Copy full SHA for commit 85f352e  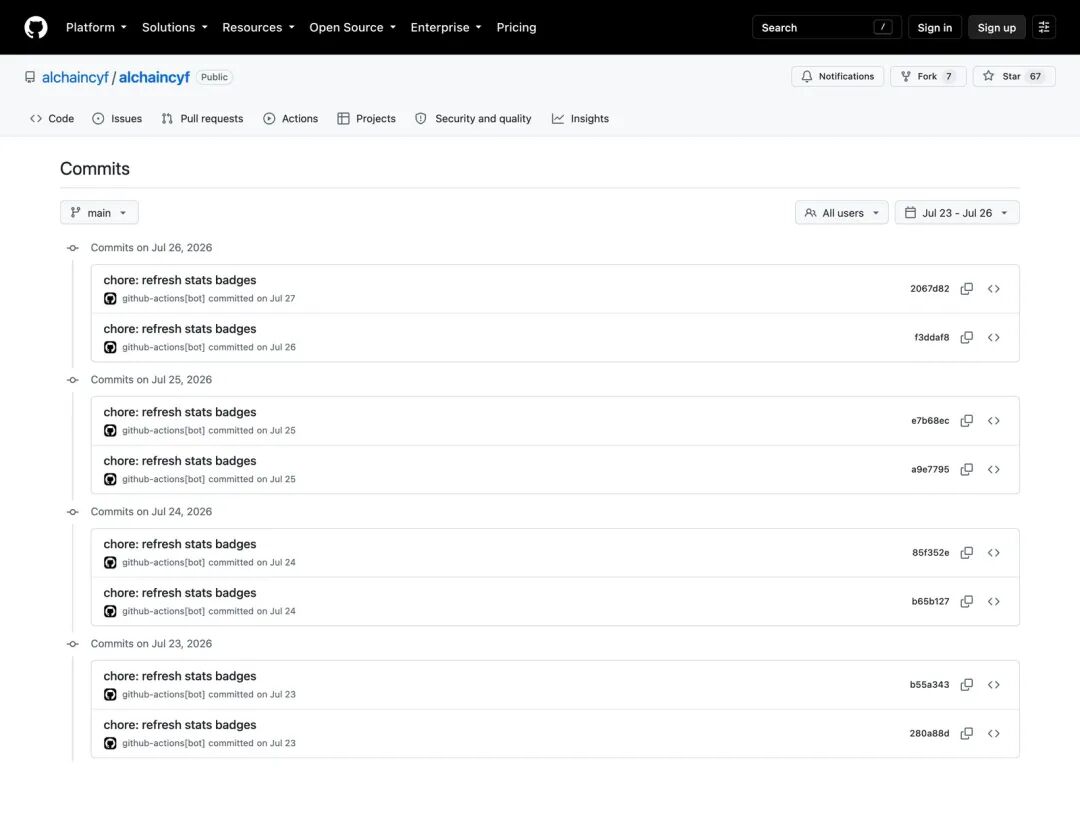click(966, 553)
